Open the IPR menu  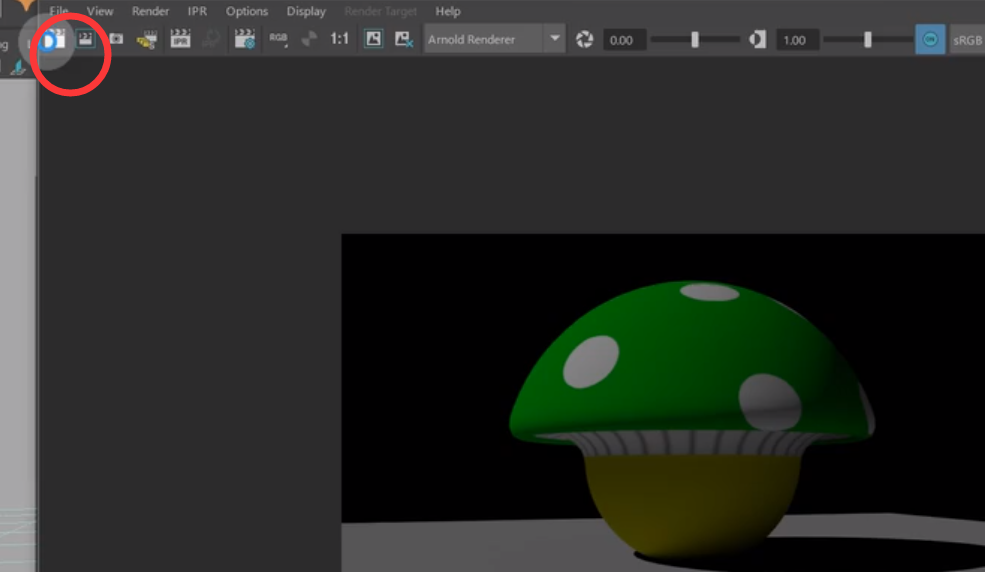[197, 11]
